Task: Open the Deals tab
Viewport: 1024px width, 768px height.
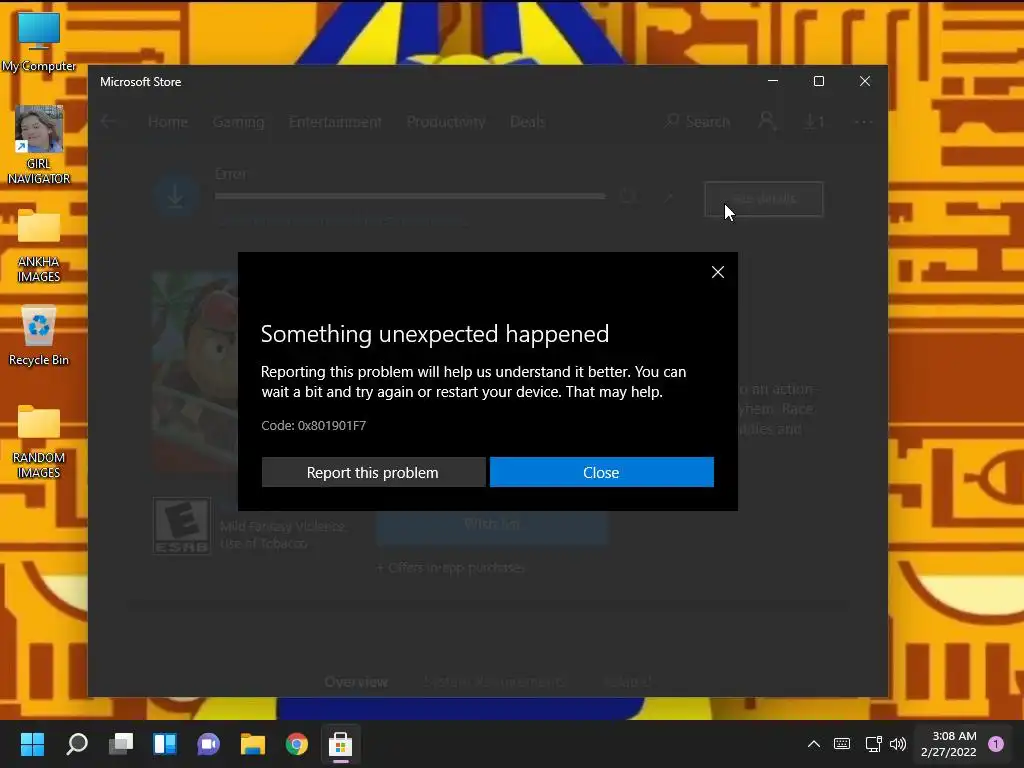Action: (x=528, y=122)
